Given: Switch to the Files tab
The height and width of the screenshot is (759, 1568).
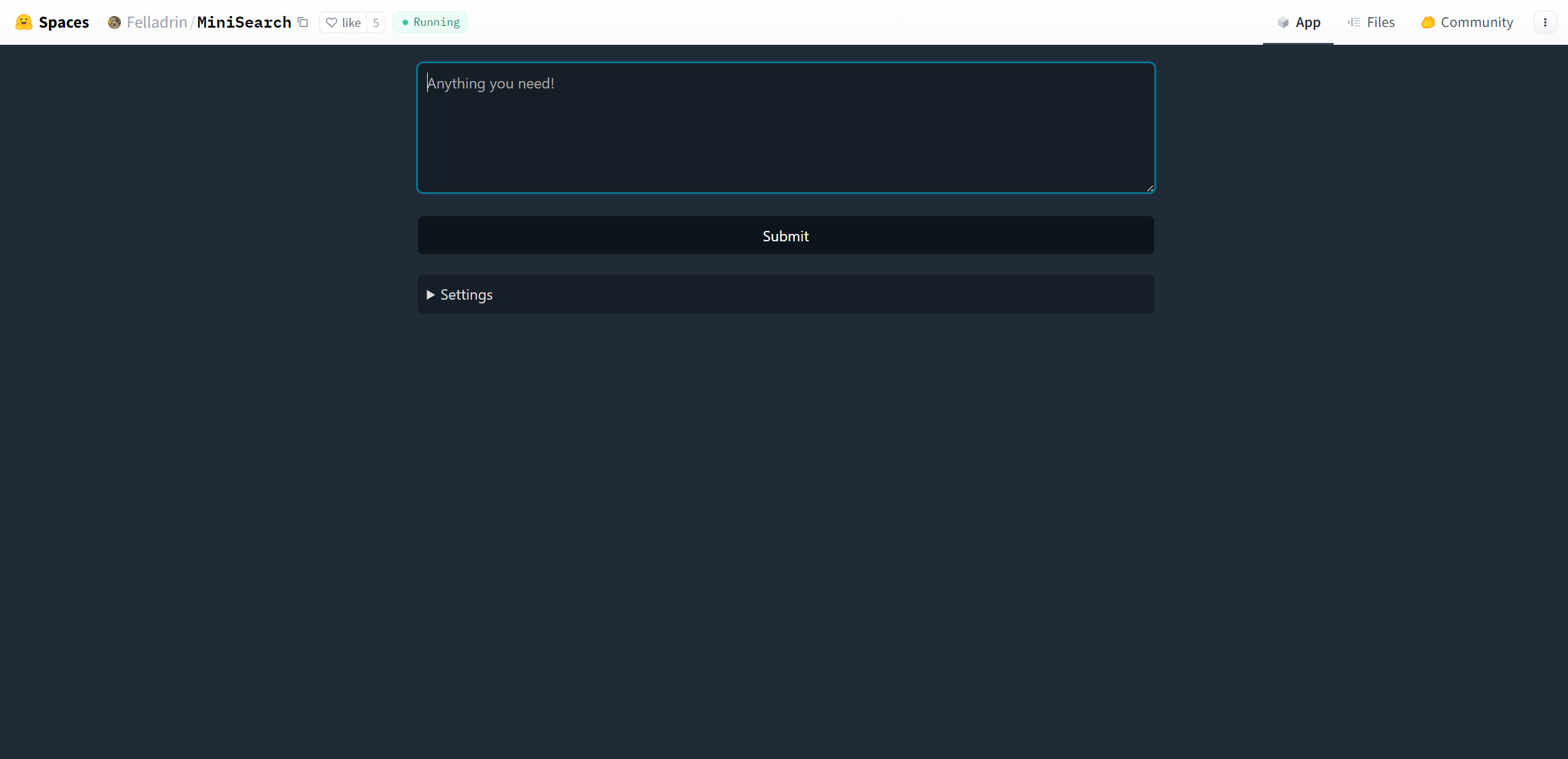Looking at the screenshot, I should (1371, 22).
